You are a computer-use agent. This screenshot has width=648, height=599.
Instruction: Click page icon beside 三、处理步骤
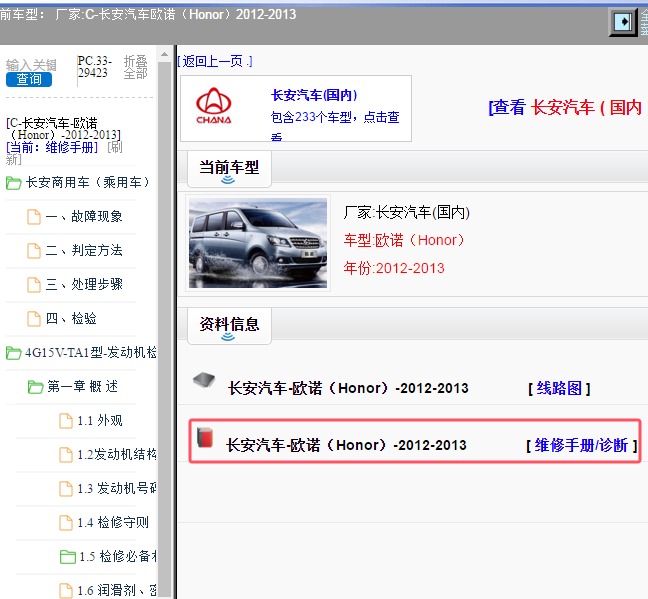click(x=34, y=284)
